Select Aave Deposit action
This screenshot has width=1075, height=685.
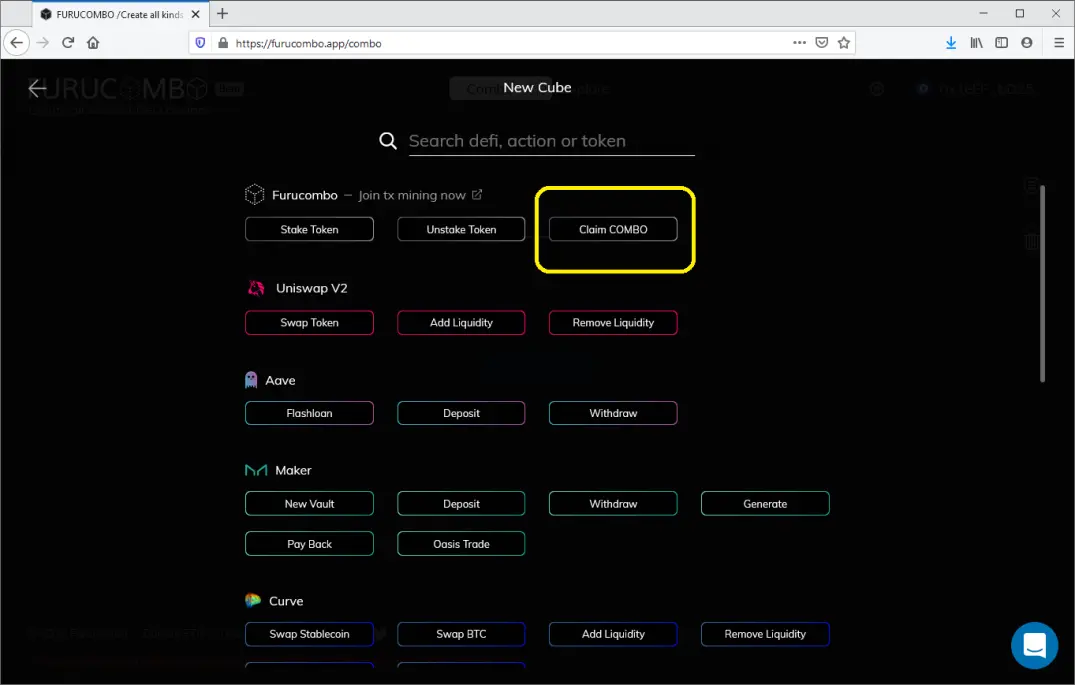click(x=461, y=413)
